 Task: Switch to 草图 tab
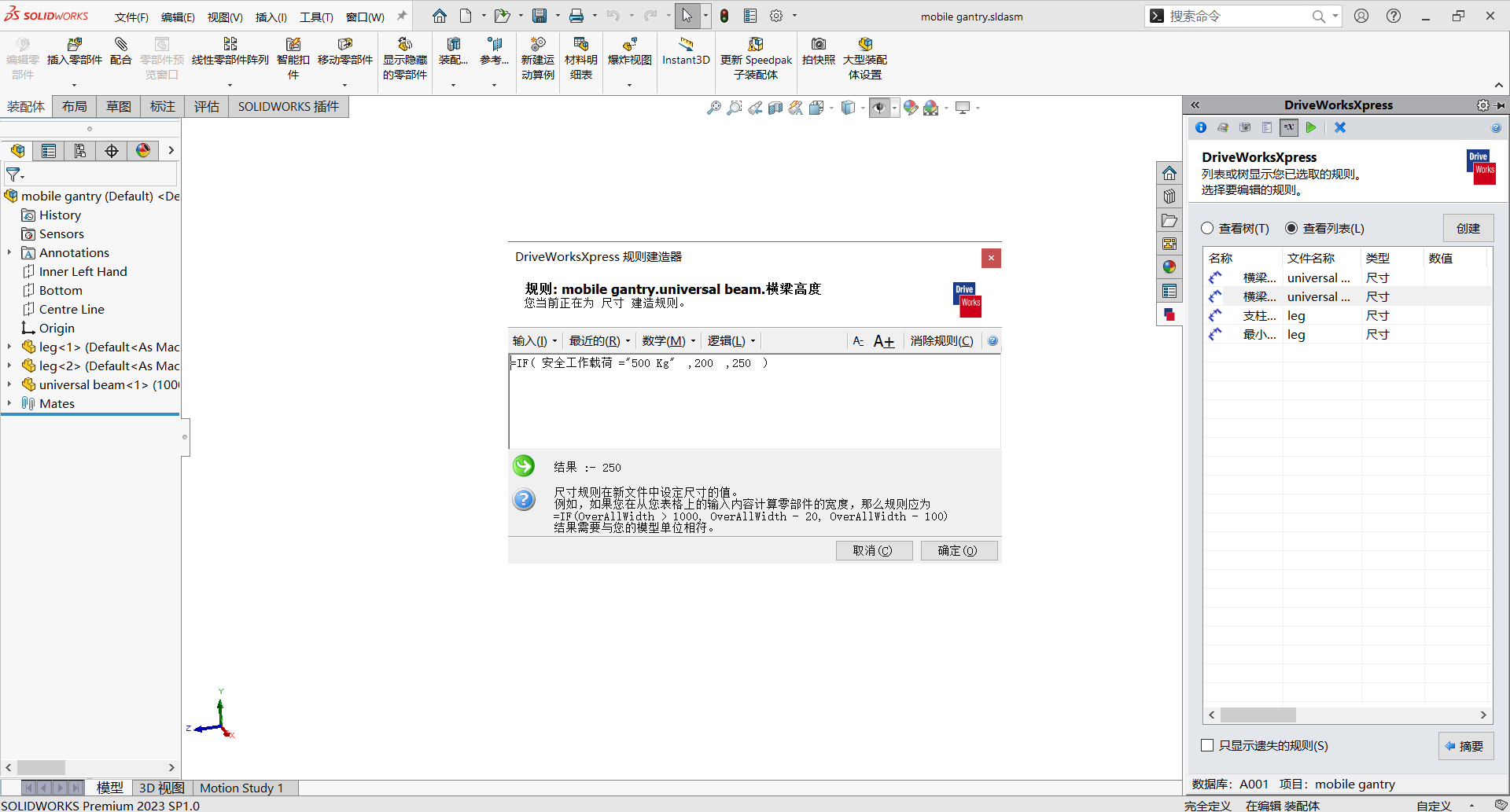119,106
